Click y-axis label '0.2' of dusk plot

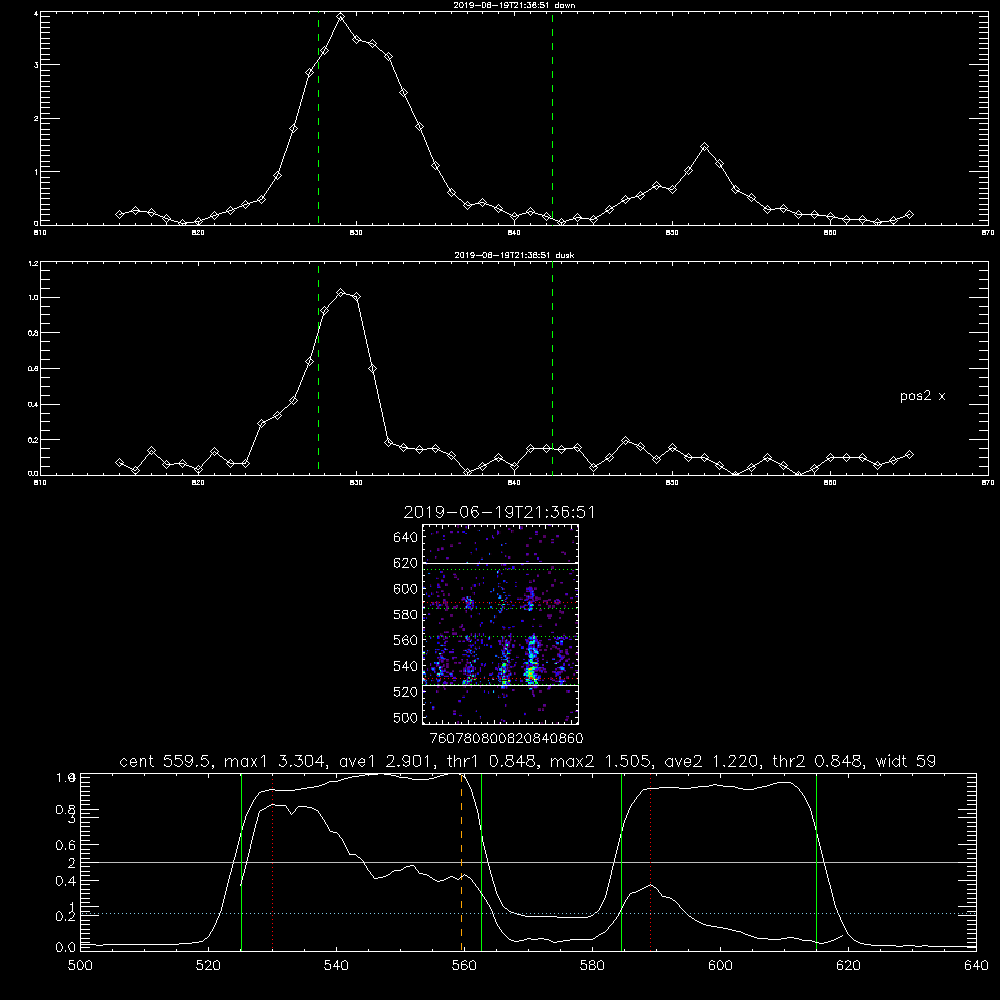[34, 440]
